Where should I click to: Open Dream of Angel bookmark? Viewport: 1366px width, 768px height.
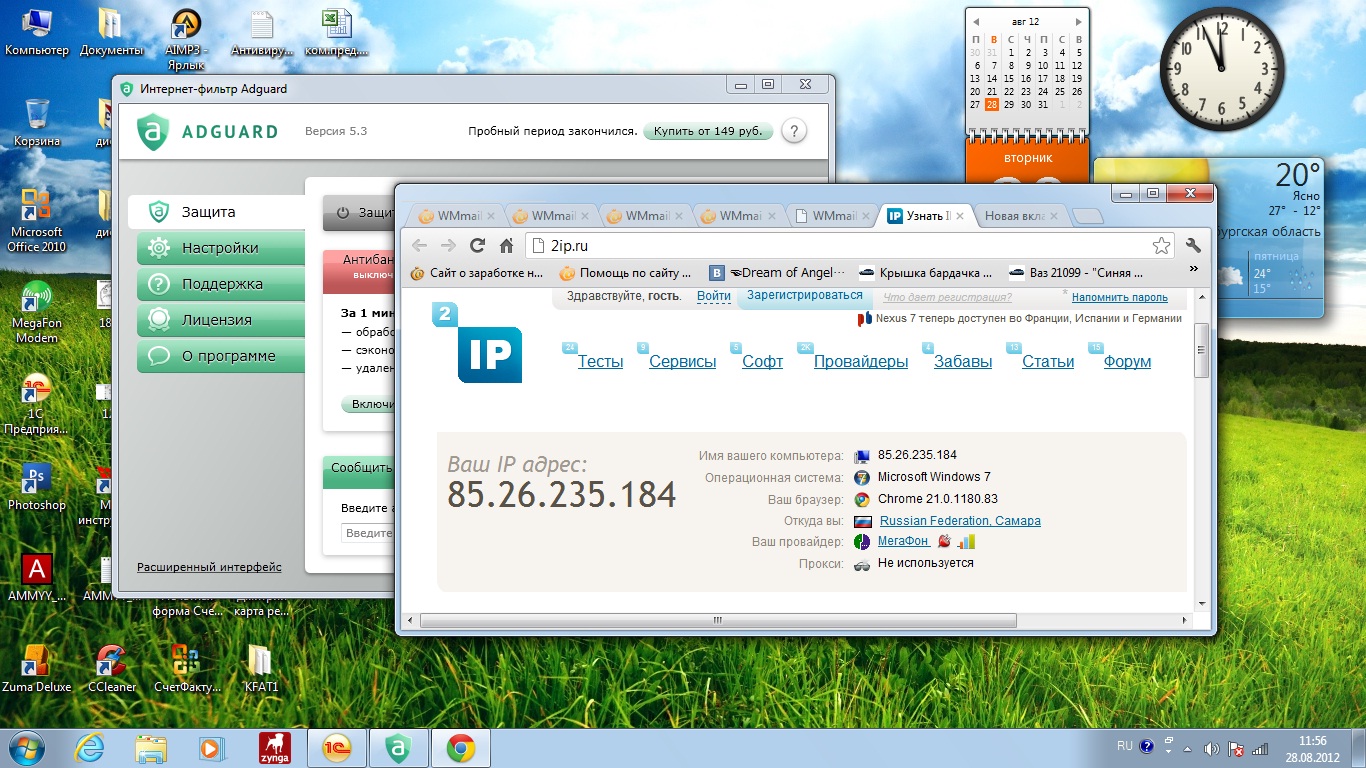point(778,272)
